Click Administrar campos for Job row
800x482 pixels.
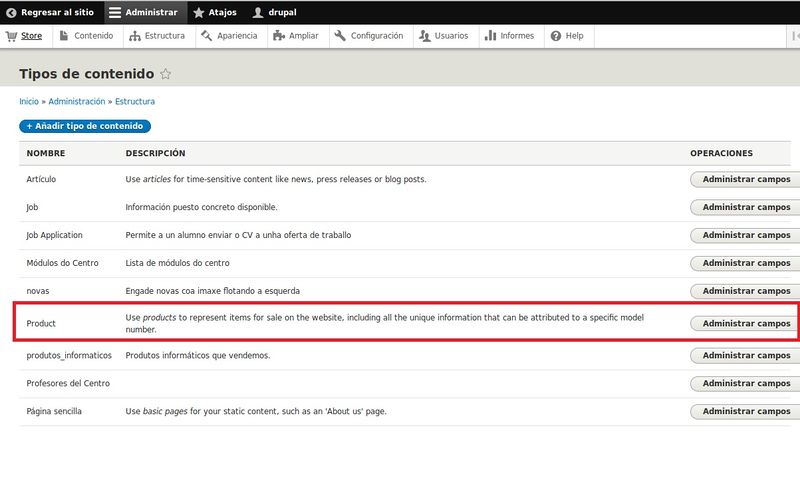coord(746,207)
